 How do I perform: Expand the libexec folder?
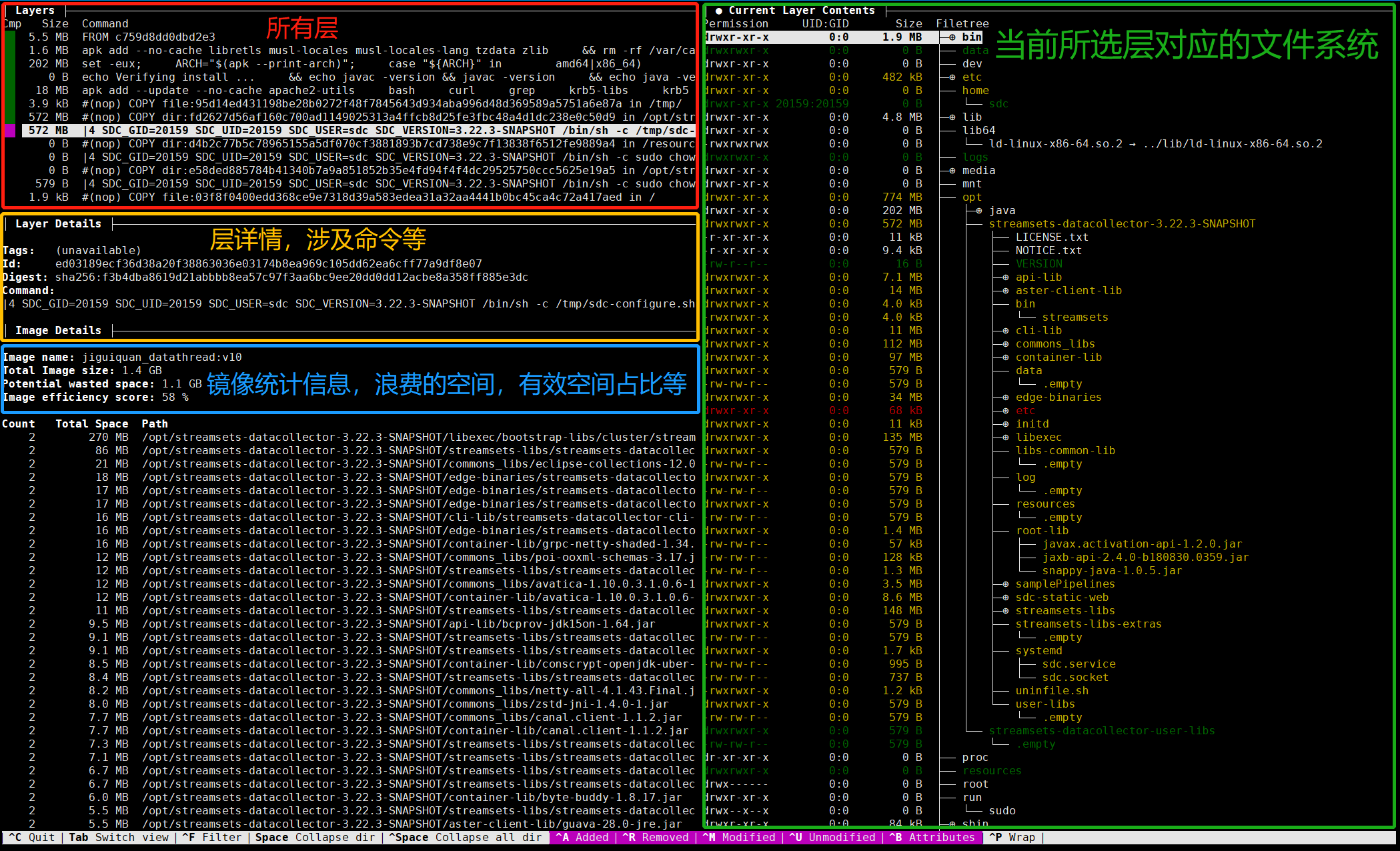(x=1006, y=438)
